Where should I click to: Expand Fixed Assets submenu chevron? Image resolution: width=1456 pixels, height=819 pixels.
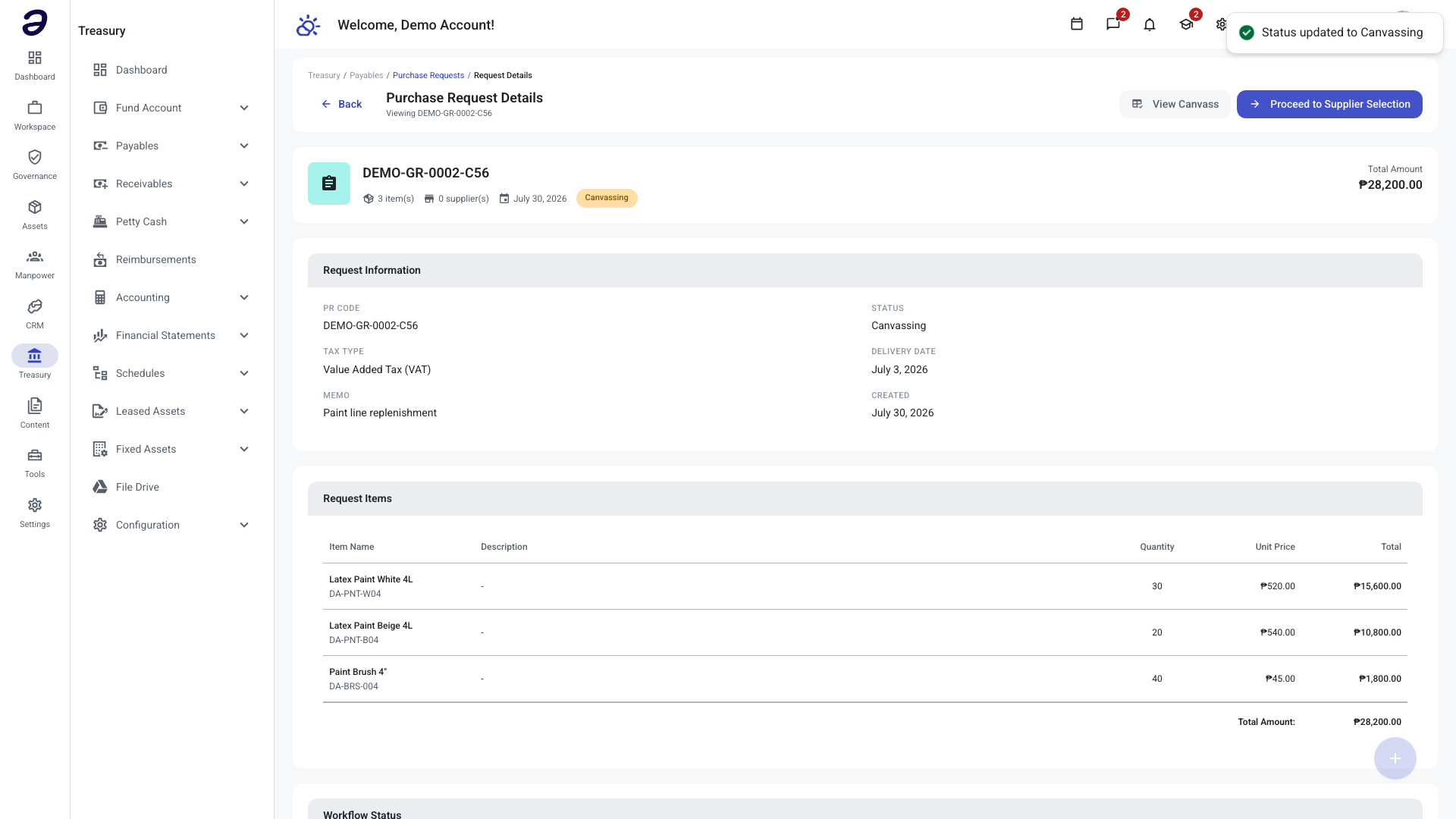(244, 449)
